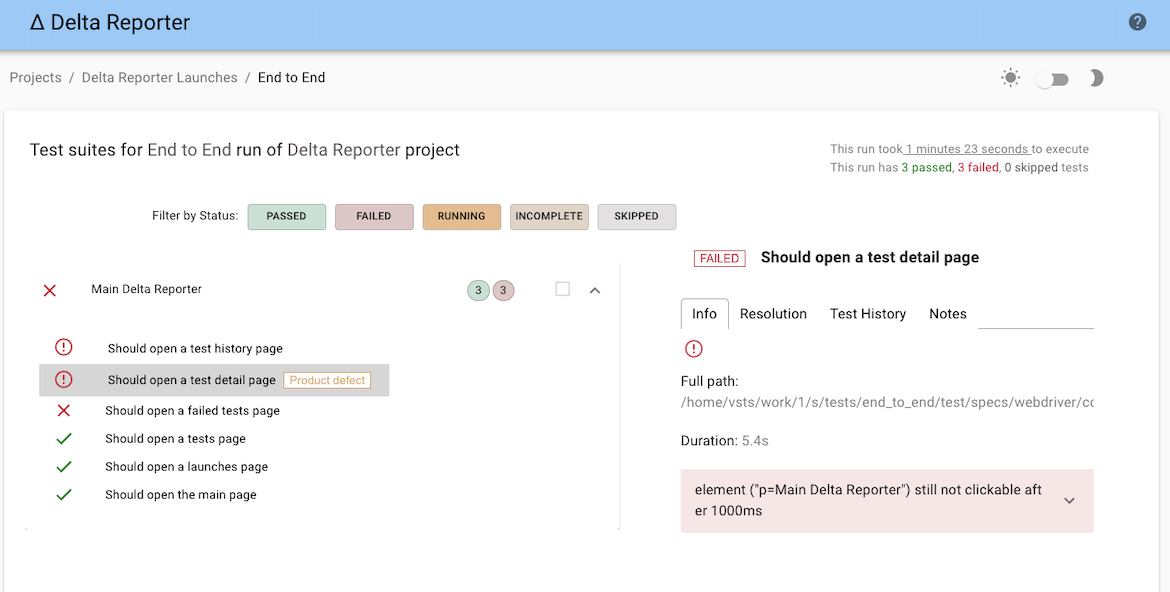Open the Notes tab
The width and height of the screenshot is (1170, 592).
click(948, 314)
